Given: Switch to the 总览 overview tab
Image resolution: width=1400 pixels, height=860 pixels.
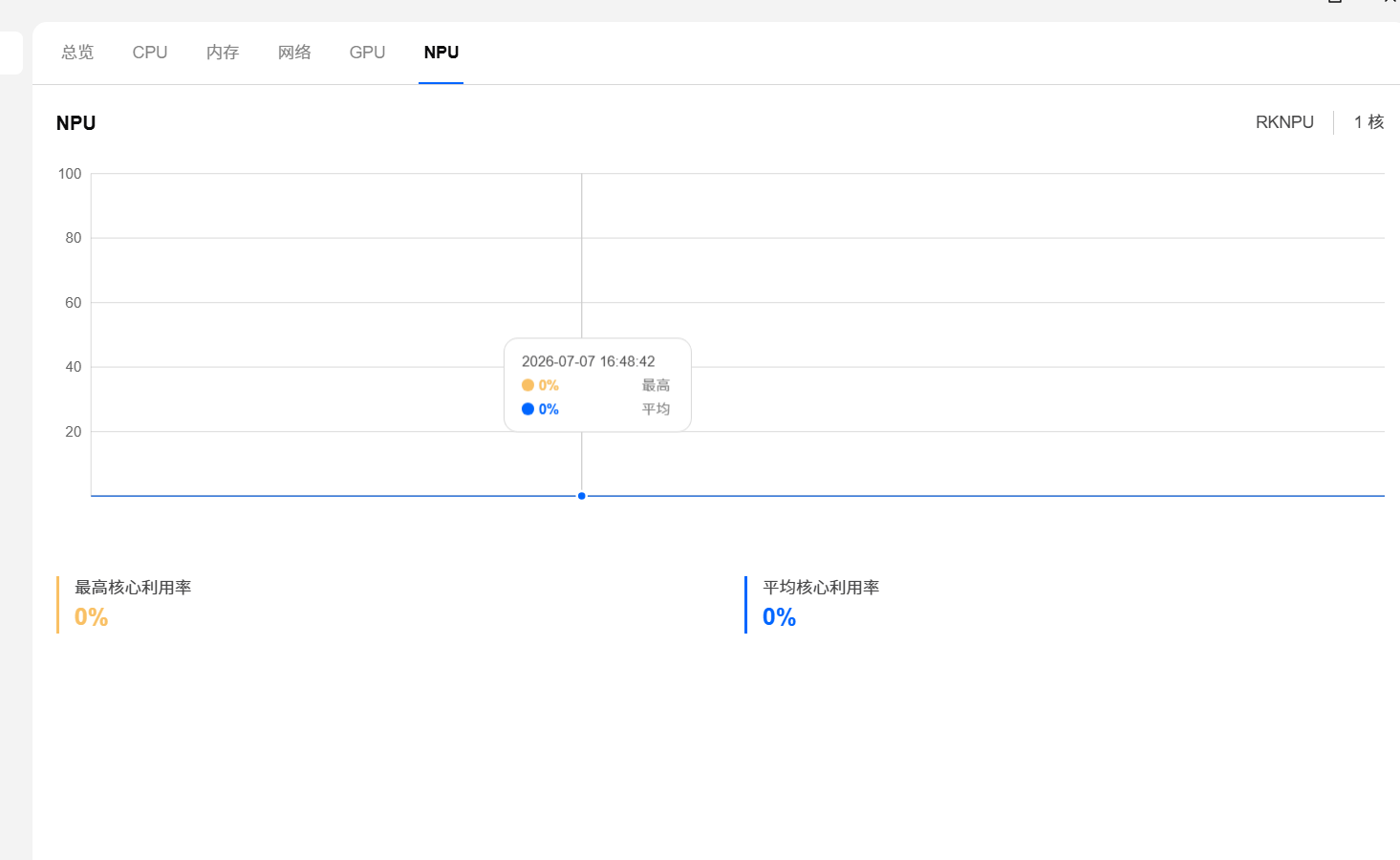Looking at the screenshot, I should [x=77, y=53].
